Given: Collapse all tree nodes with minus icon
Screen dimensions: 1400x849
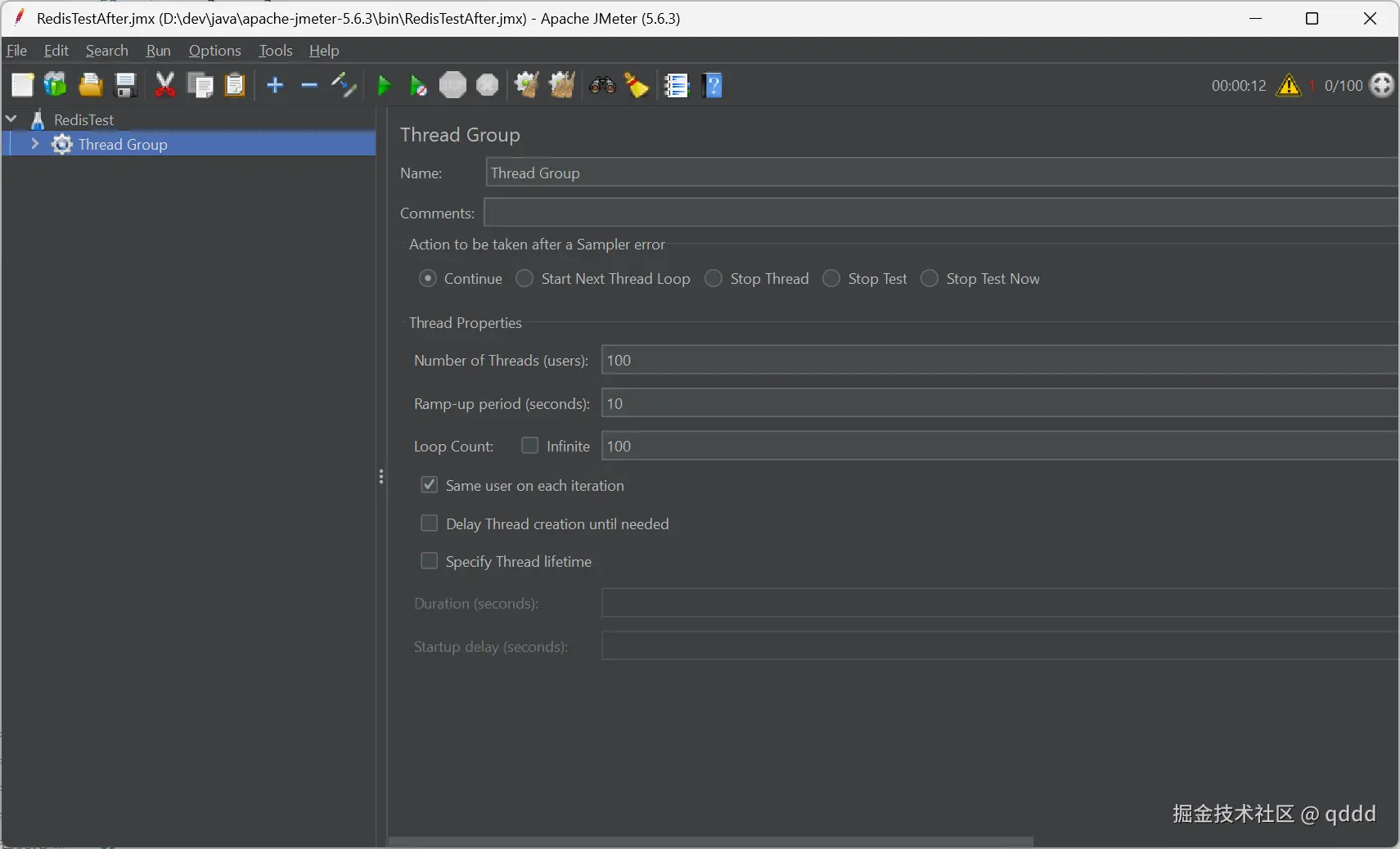Looking at the screenshot, I should click(309, 85).
